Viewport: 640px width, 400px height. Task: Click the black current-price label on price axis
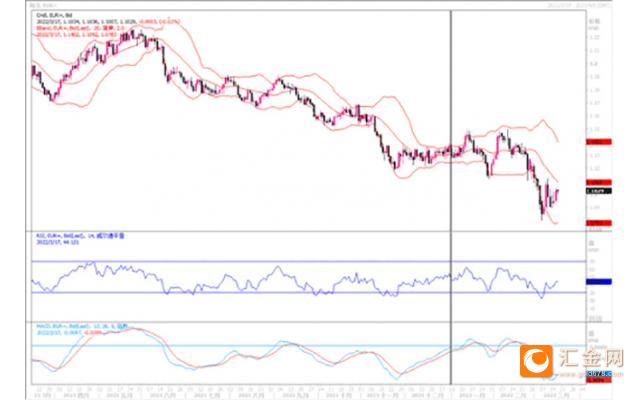pos(599,191)
